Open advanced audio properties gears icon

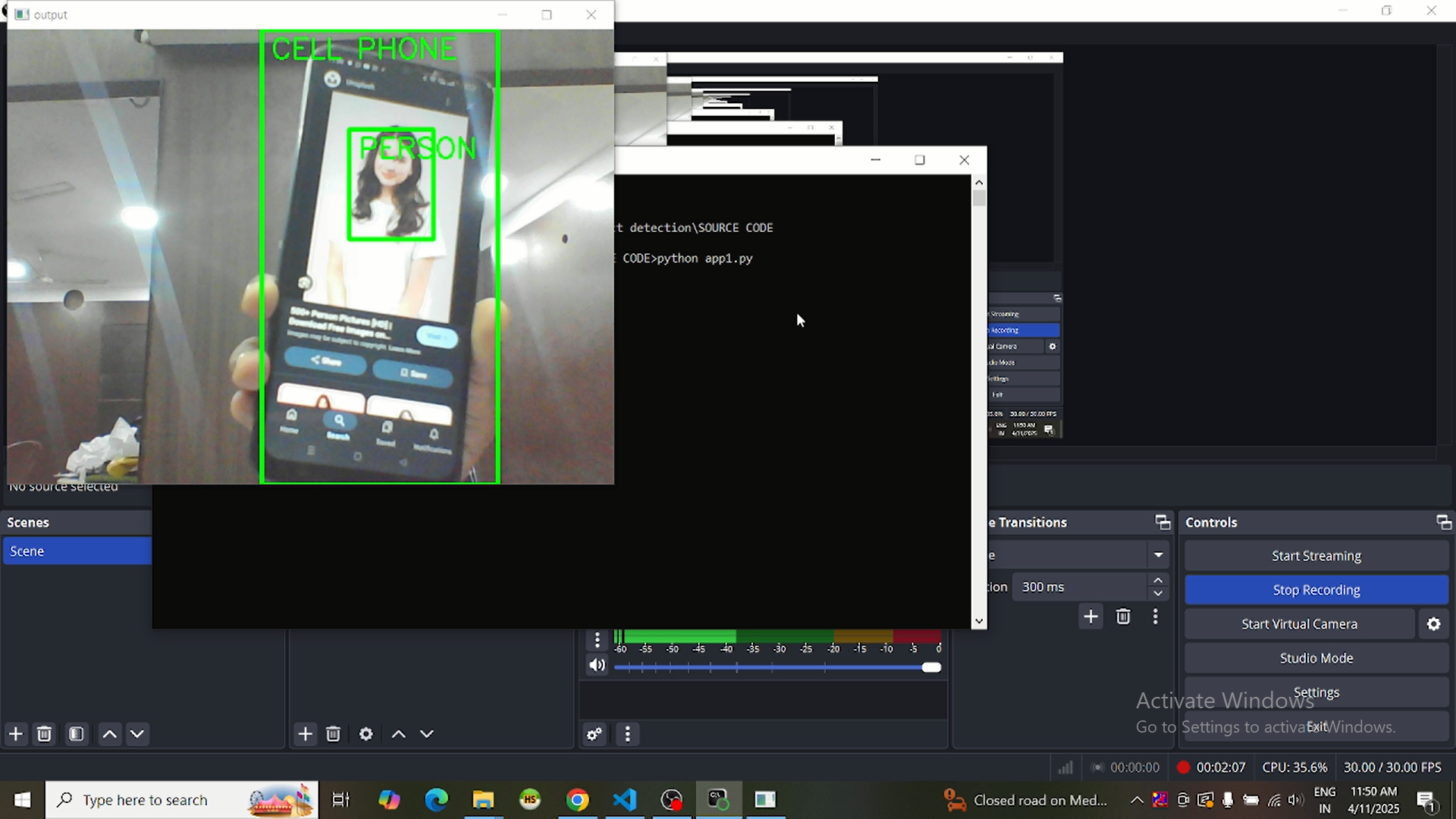[595, 734]
